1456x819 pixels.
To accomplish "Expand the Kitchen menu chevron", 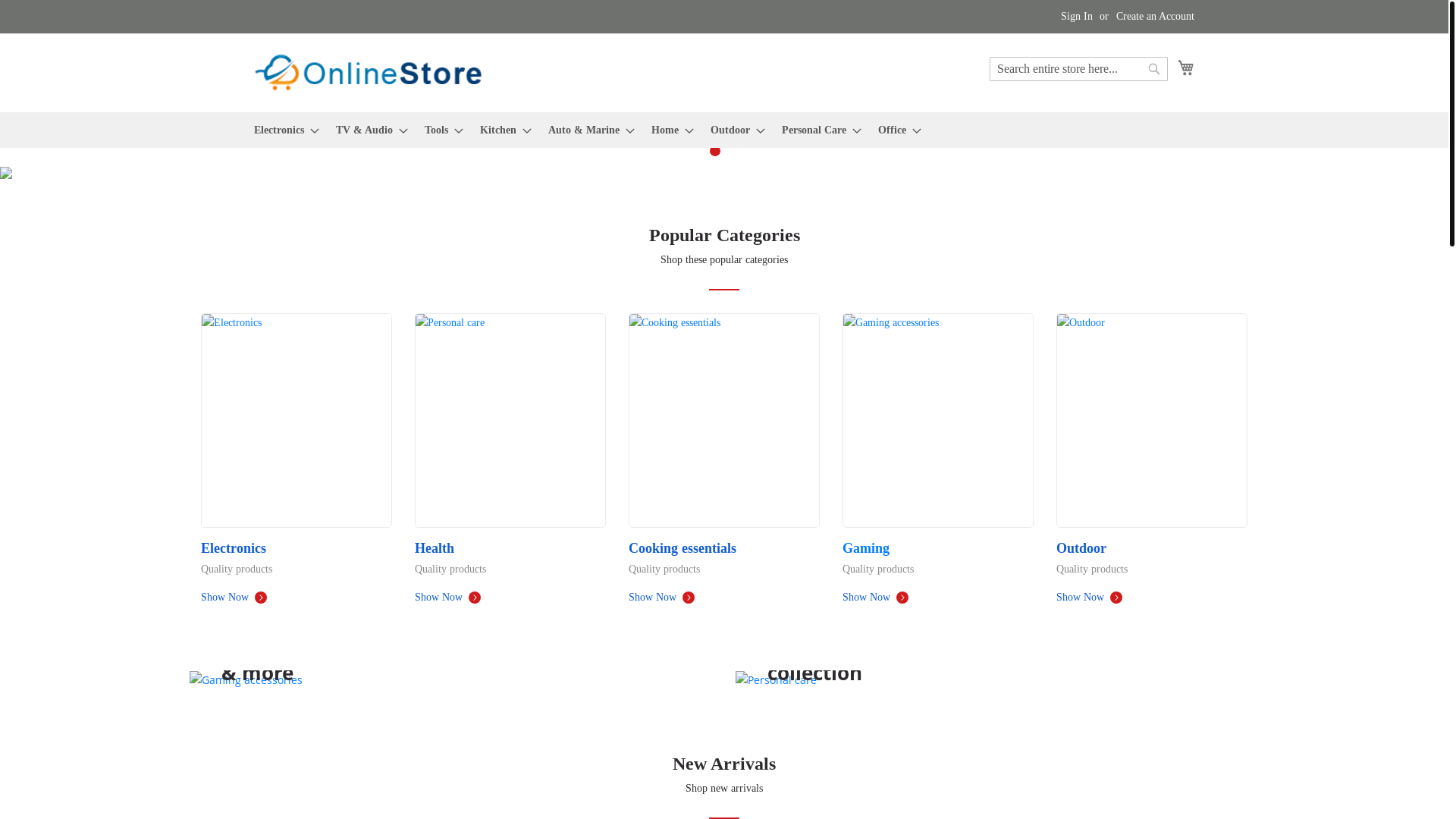I will [527, 131].
